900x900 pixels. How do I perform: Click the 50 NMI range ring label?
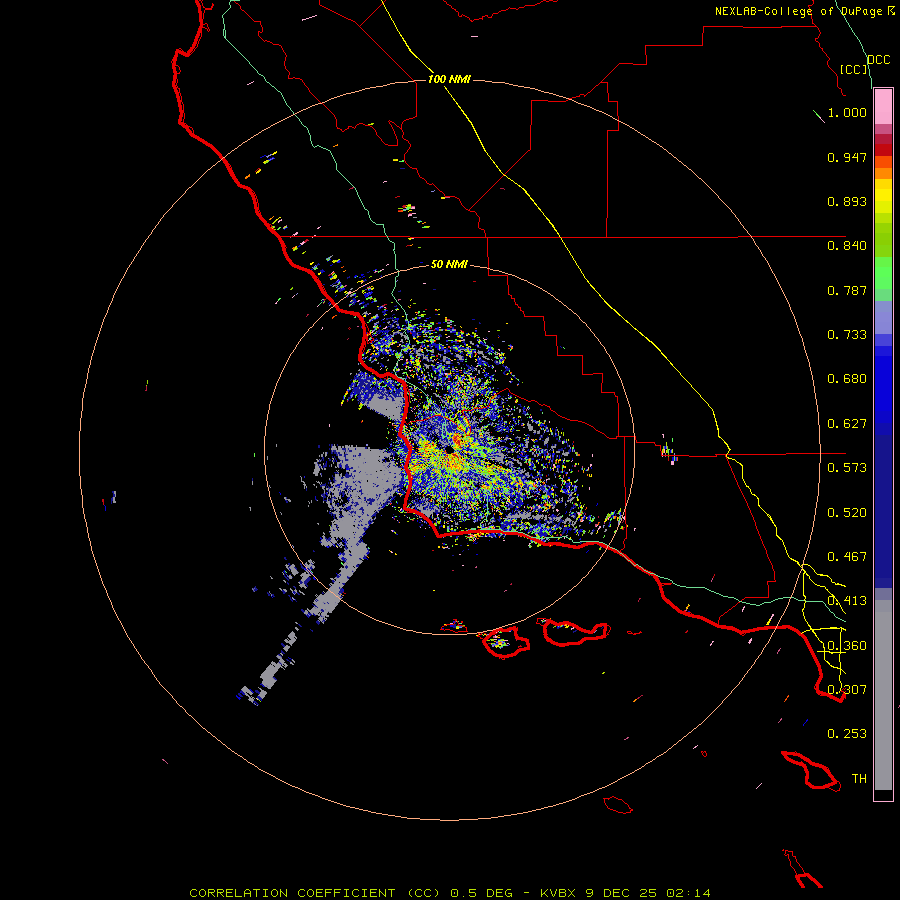[x=449, y=264]
